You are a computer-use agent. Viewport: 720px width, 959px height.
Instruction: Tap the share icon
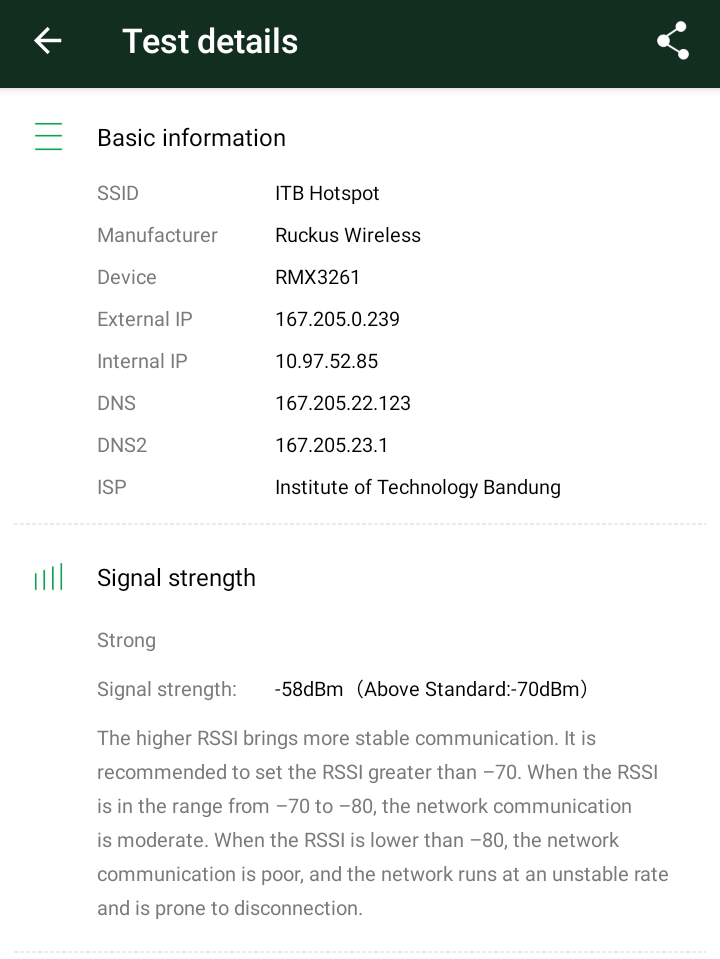[673, 41]
